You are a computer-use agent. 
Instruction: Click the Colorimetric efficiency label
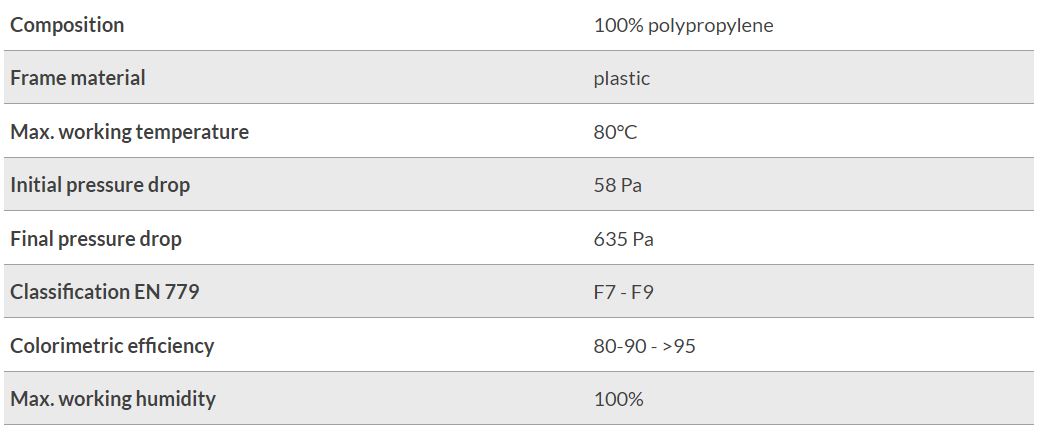pyautogui.click(x=112, y=345)
